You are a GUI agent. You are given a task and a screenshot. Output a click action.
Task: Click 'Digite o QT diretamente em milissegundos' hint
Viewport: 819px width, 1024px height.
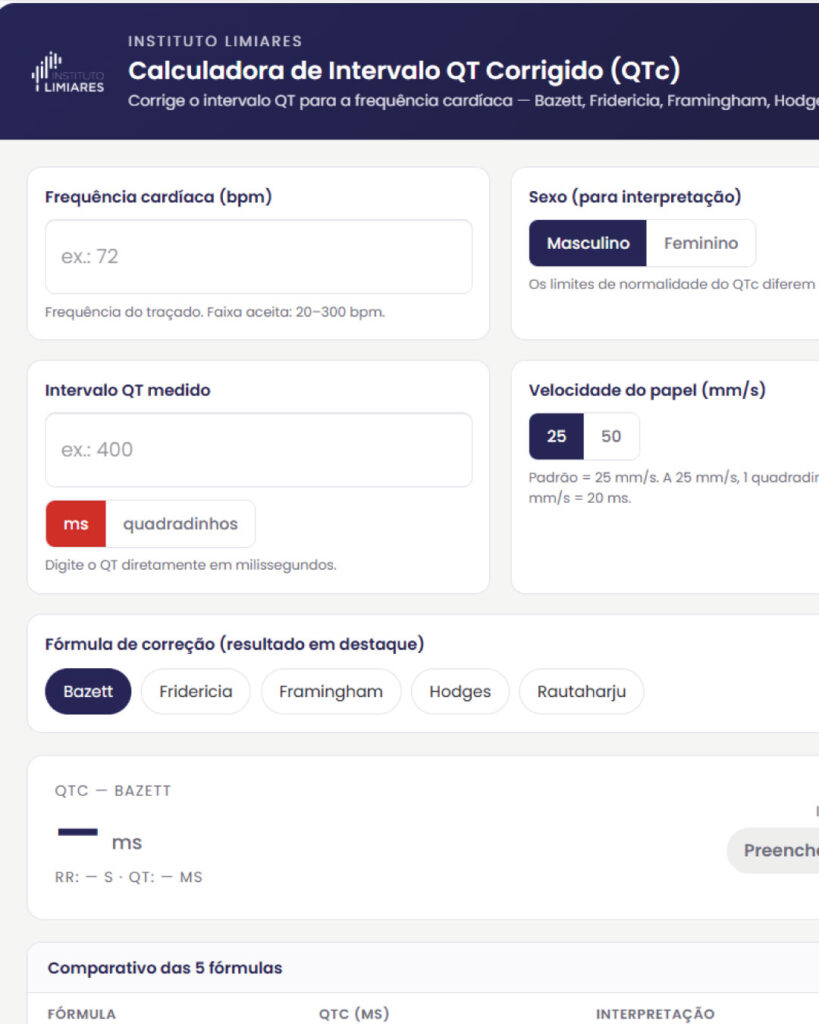click(x=191, y=565)
